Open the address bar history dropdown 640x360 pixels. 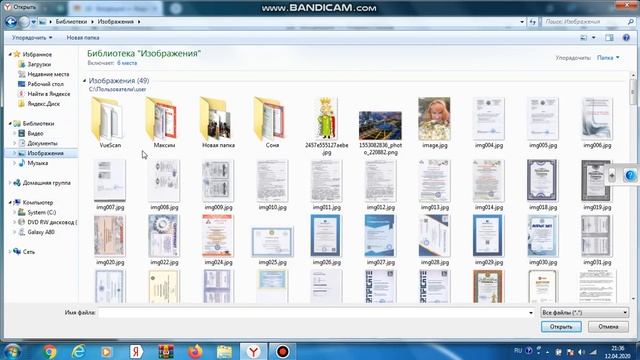pos(522,22)
